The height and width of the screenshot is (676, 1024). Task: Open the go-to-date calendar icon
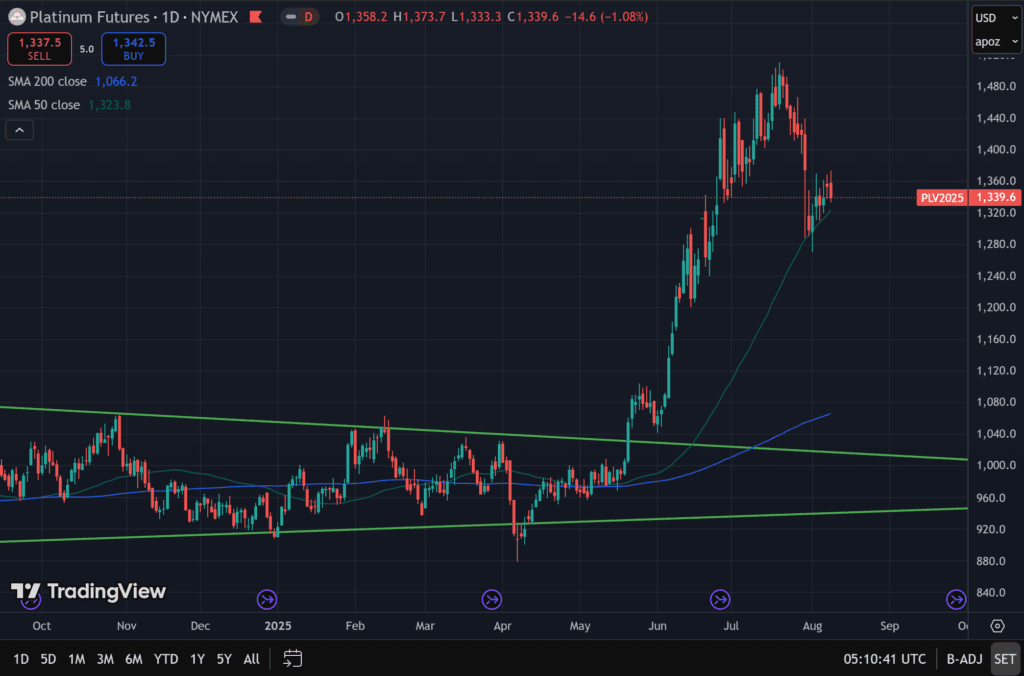292,658
